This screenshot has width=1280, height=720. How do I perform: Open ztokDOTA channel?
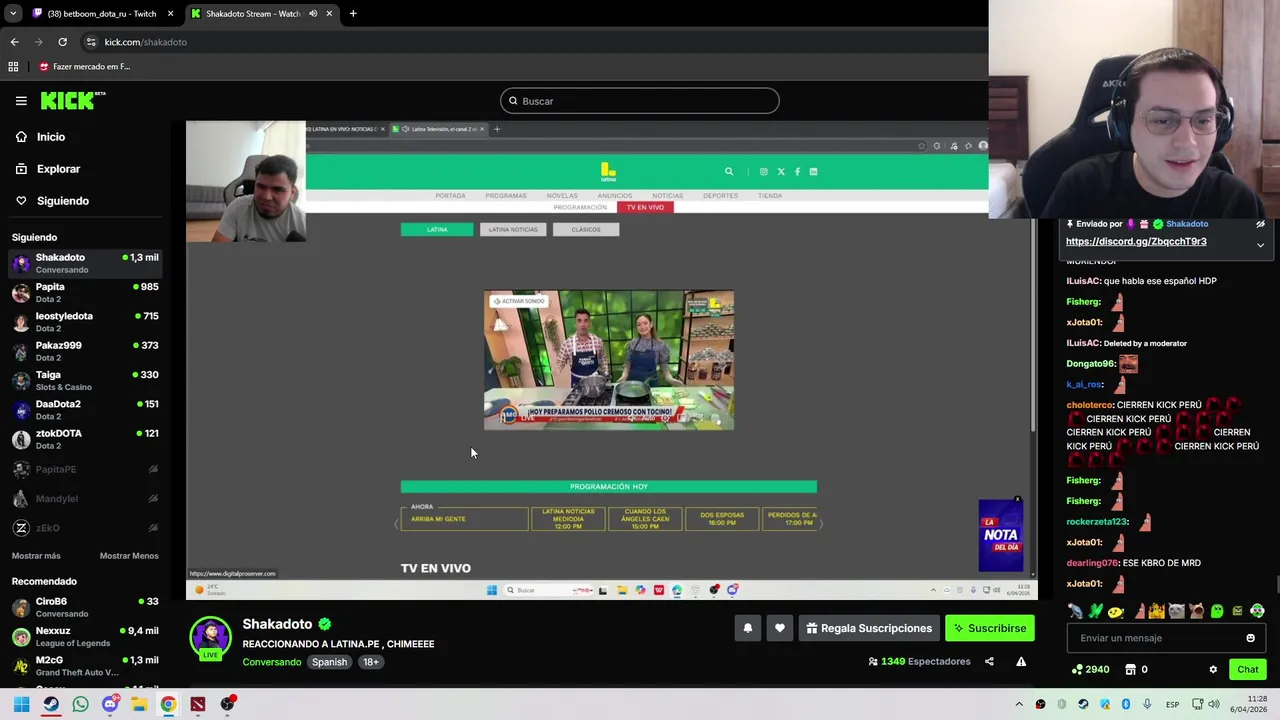click(85, 439)
